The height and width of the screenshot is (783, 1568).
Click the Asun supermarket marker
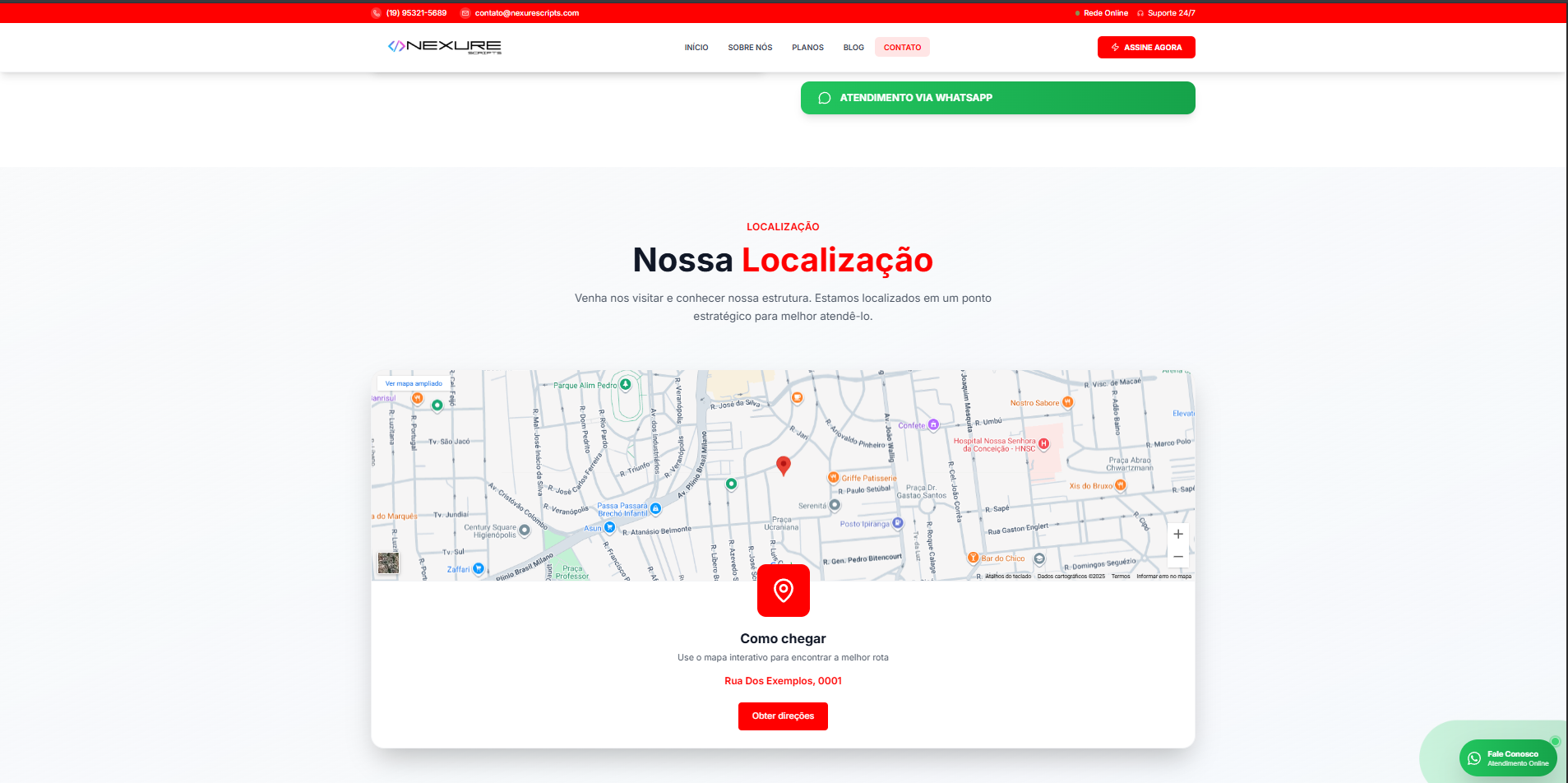609,527
